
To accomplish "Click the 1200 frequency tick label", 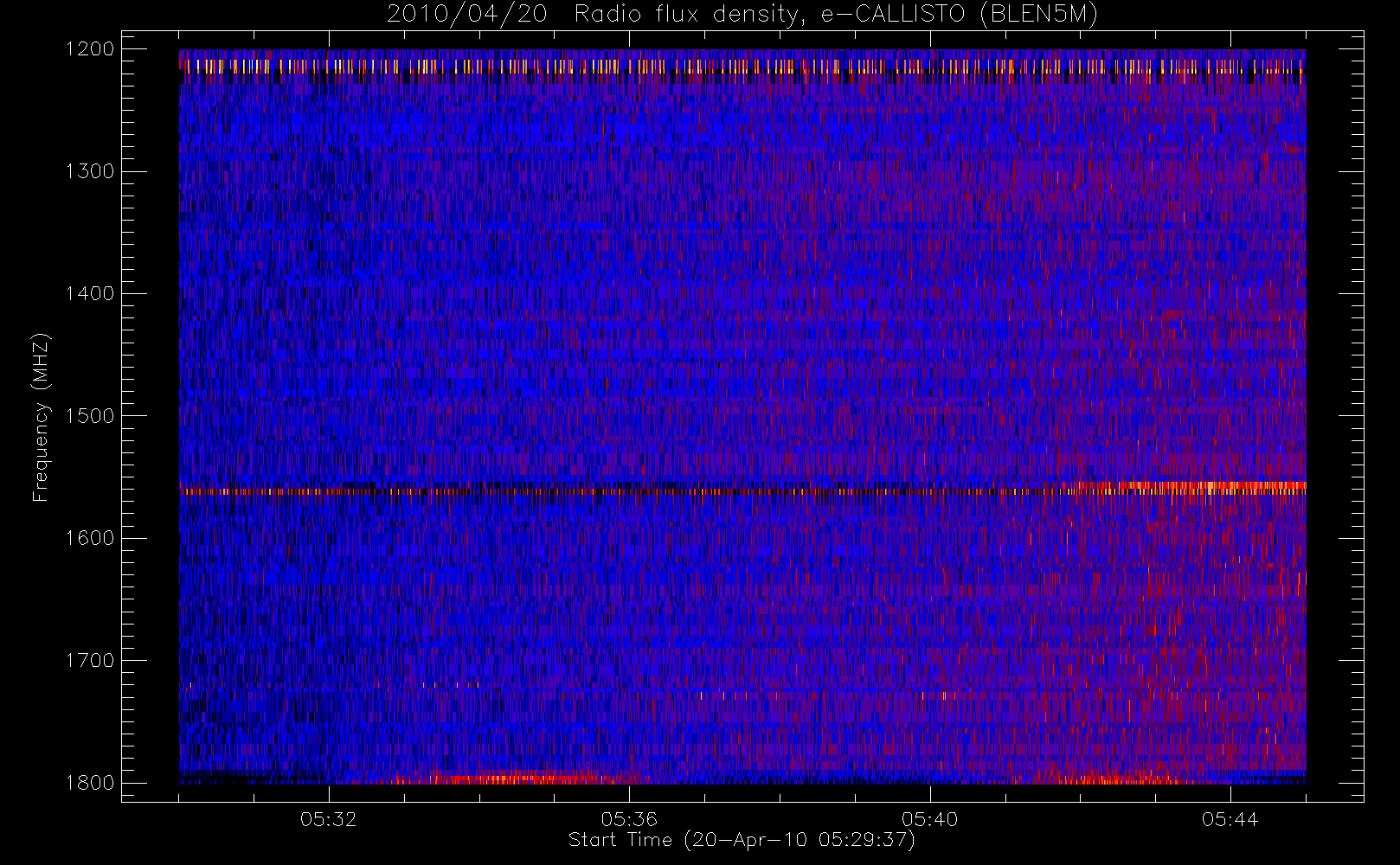I will [90, 49].
